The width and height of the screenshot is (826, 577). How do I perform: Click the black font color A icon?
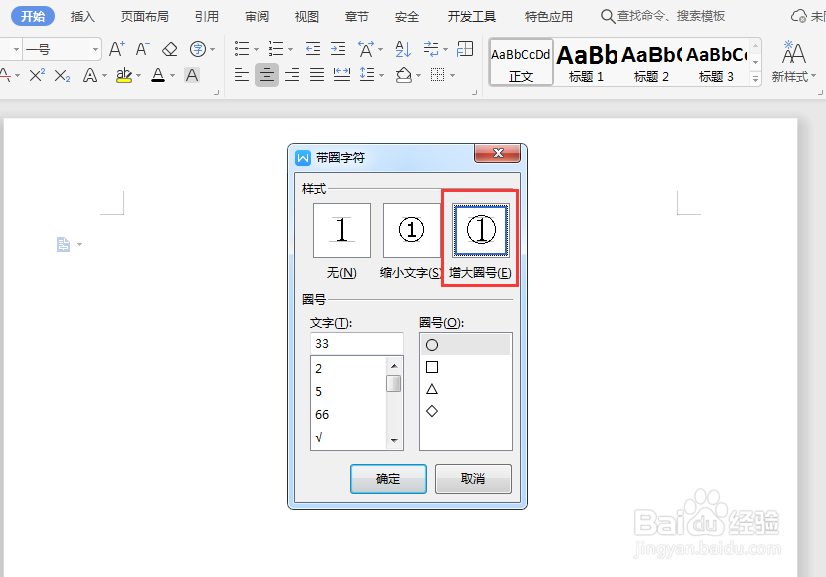[158, 75]
